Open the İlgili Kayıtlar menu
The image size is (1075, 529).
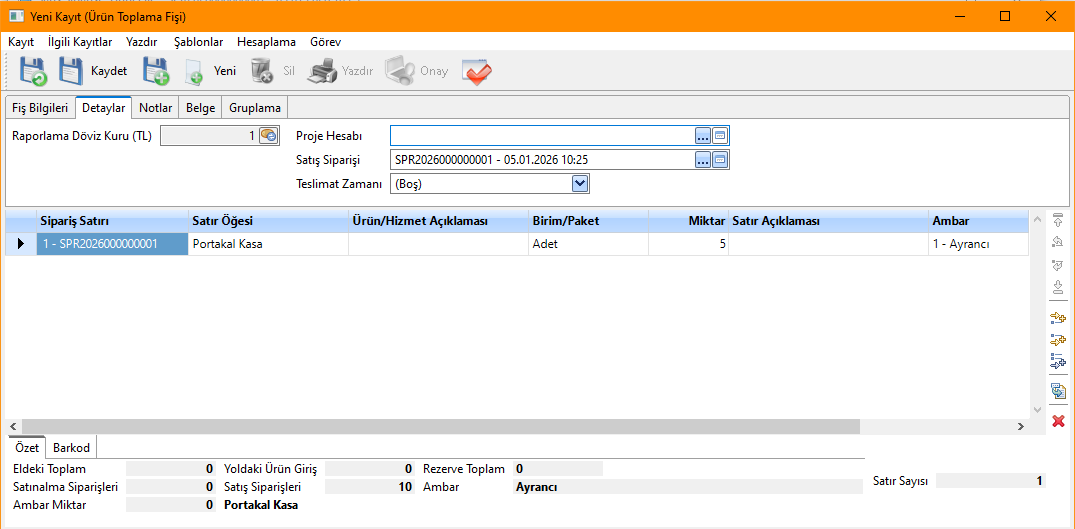pos(80,42)
